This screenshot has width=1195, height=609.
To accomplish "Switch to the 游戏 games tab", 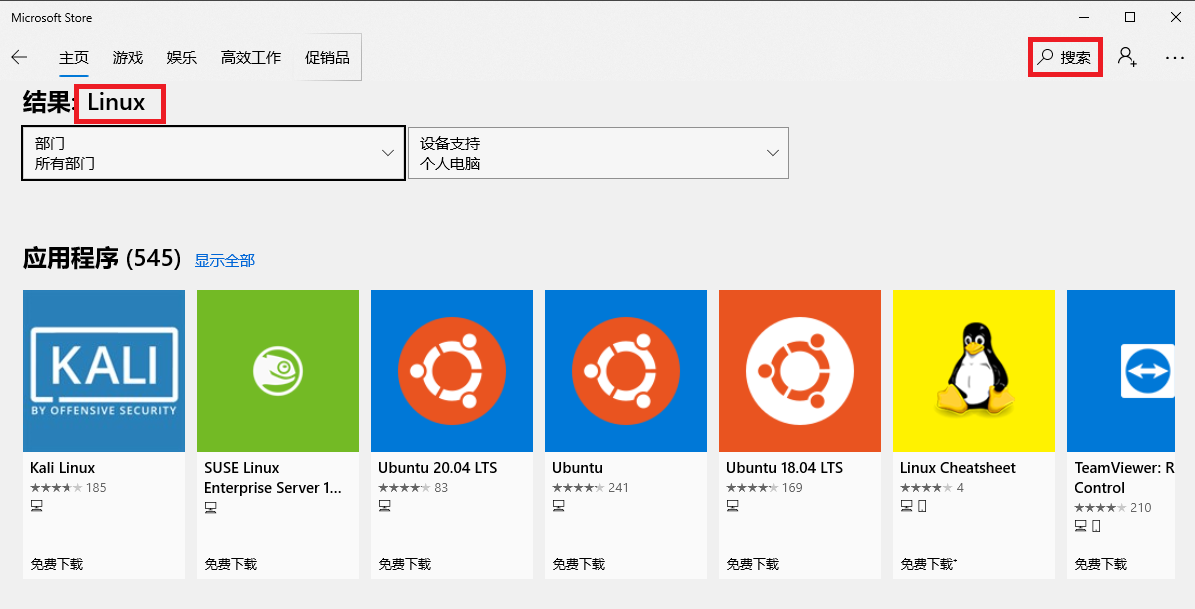I will click(x=127, y=57).
